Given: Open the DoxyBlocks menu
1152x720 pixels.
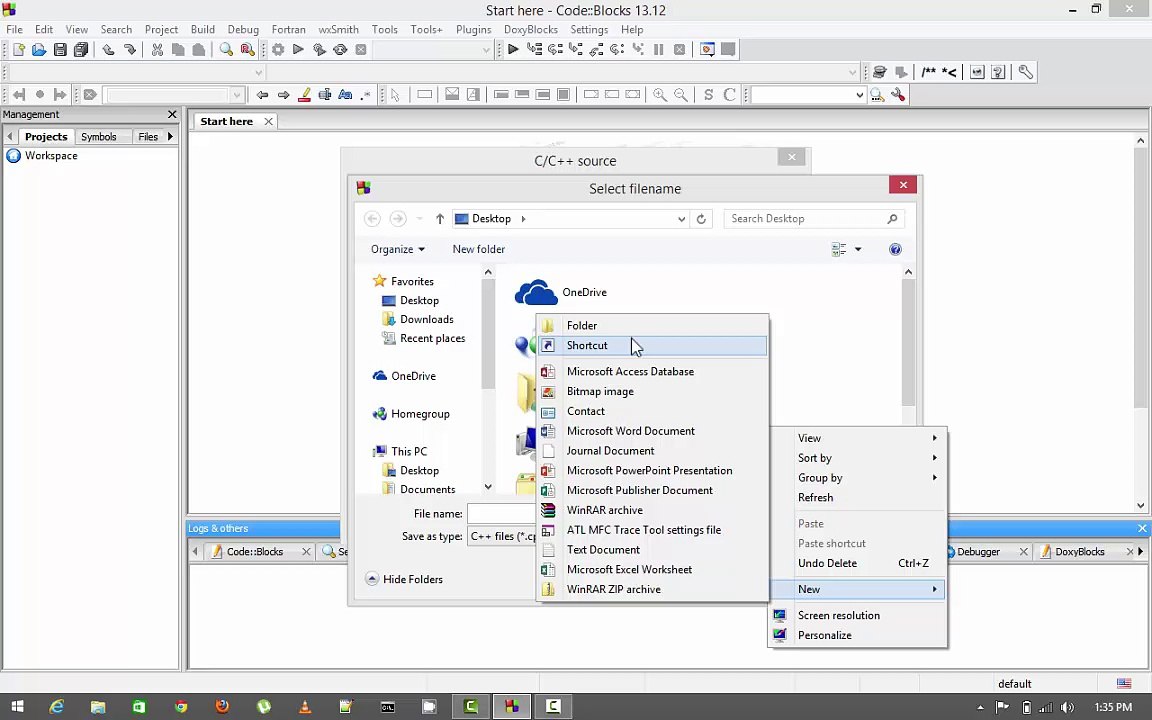Looking at the screenshot, I should tap(530, 29).
